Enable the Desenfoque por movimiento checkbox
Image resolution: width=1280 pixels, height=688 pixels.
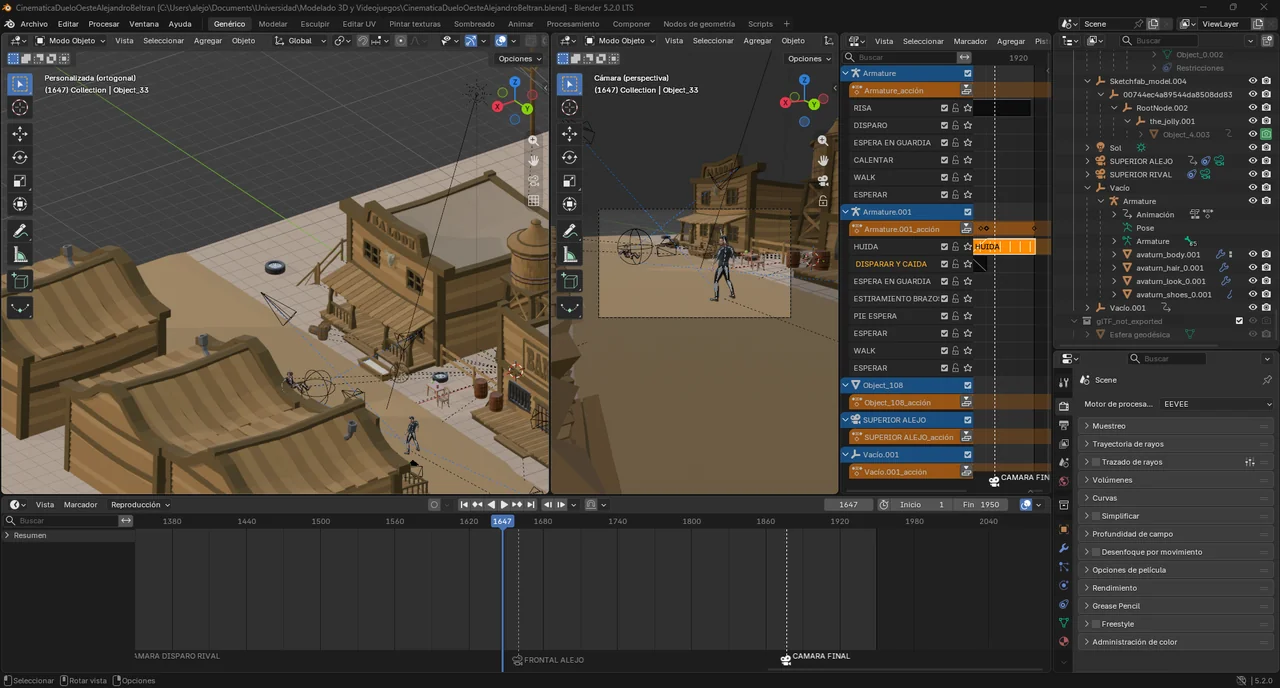tap(1096, 552)
